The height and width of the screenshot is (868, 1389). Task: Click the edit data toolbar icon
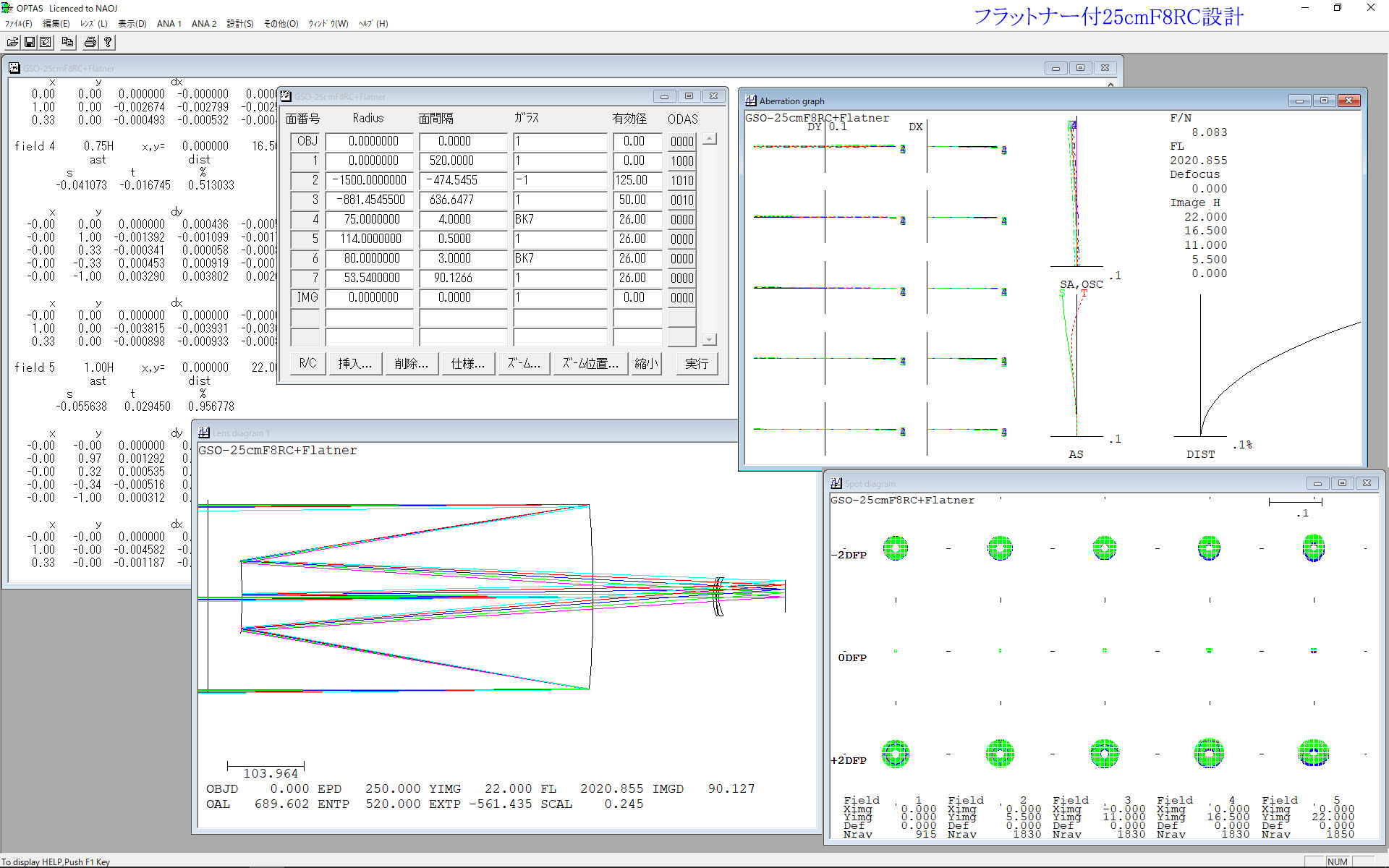click(x=46, y=43)
